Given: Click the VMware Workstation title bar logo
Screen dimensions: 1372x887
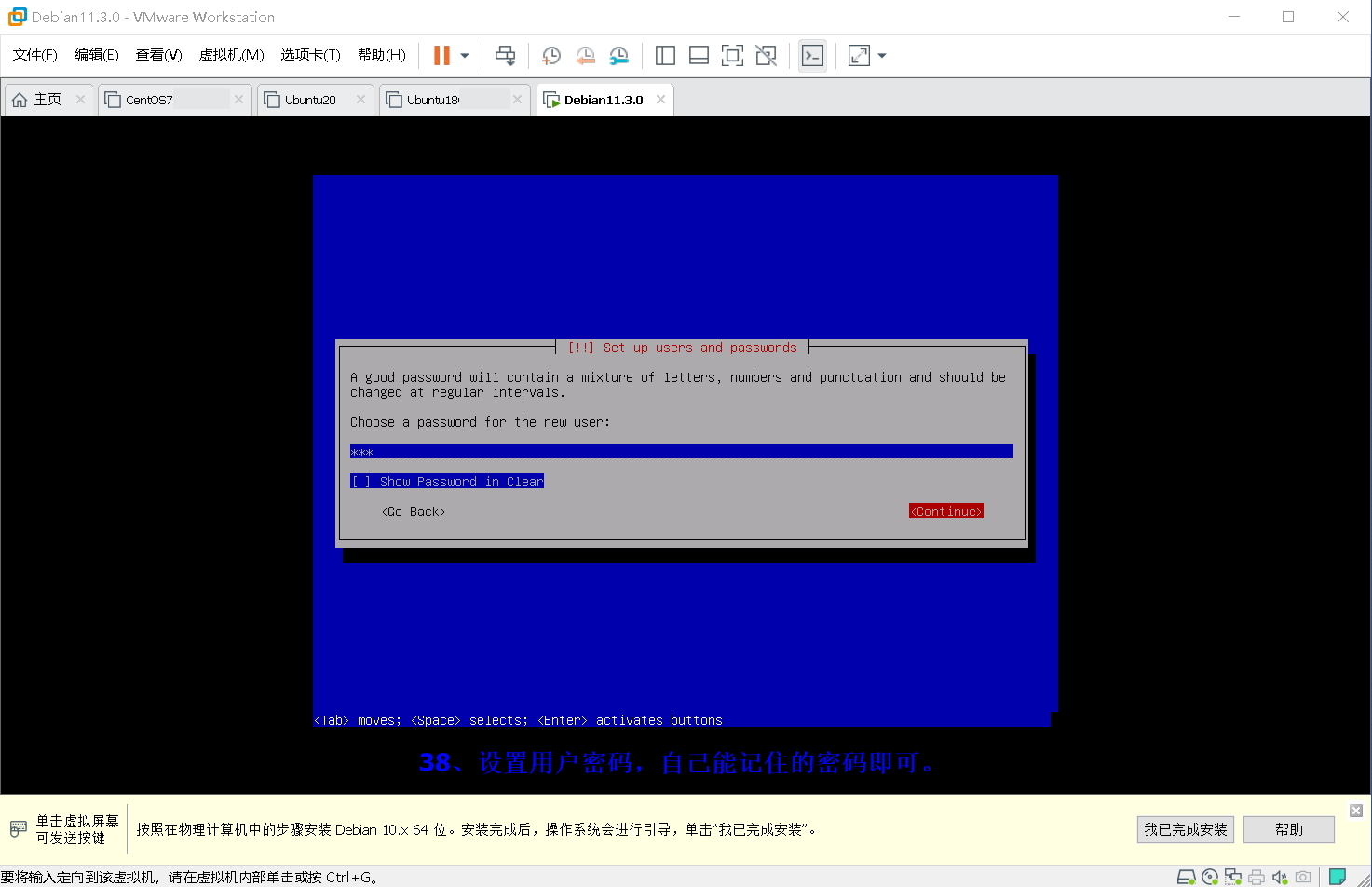Looking at the screenshot, I should click(x=17, y=17).
